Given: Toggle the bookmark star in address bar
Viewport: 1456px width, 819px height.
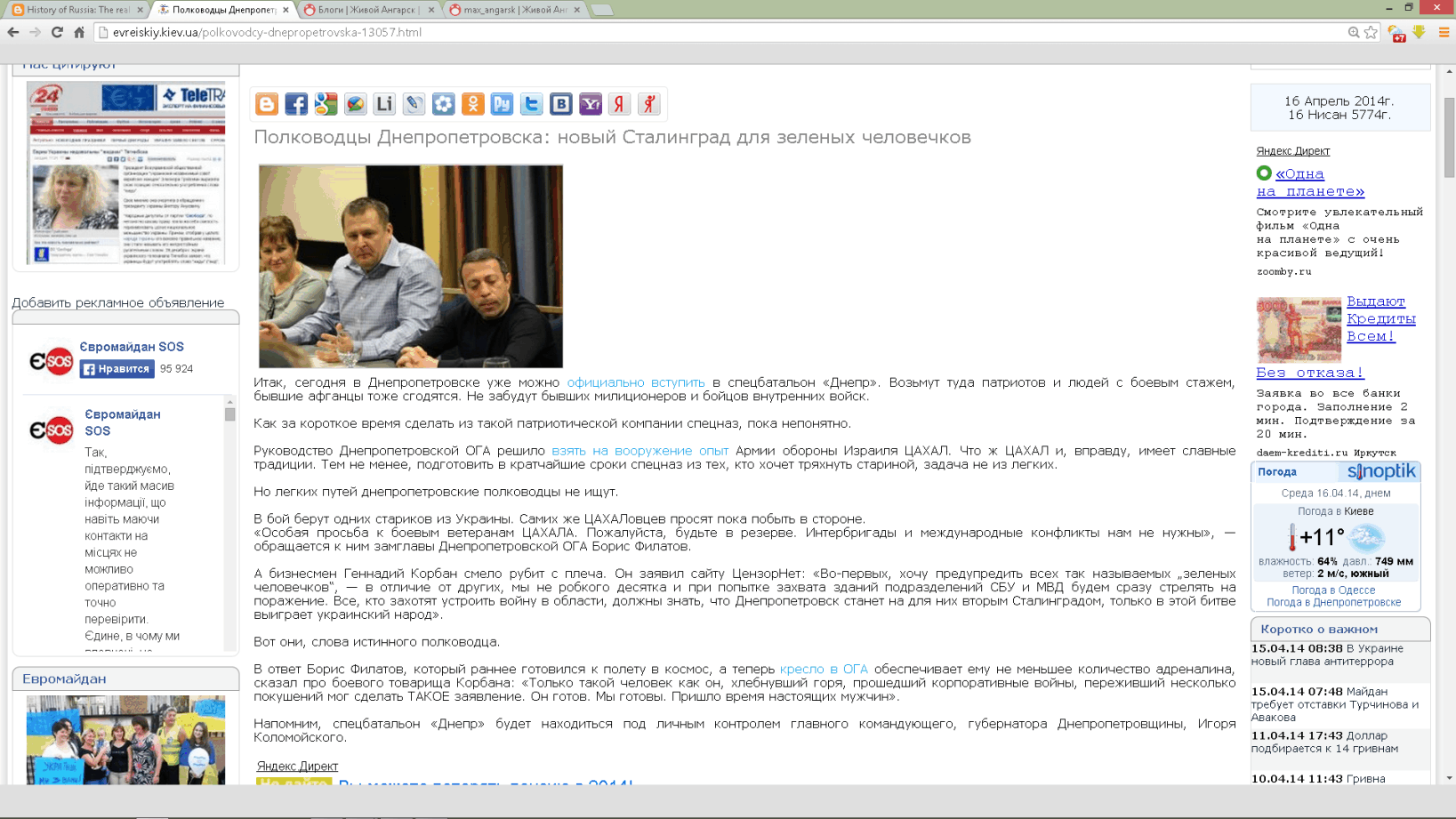Looking at the screenshot, I should (1370, 31).
